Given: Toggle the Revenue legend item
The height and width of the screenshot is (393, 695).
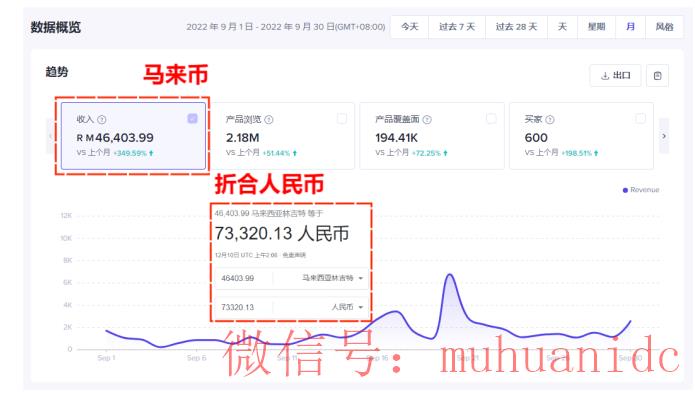Looking at the screenshot, I should pos(641,190).
